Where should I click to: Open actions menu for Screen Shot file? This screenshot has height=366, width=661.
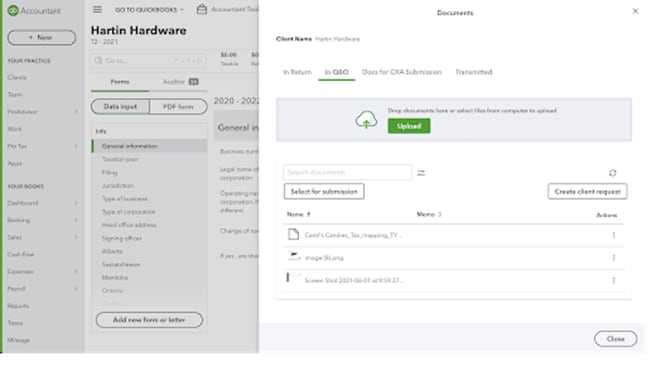click(614, 280)
